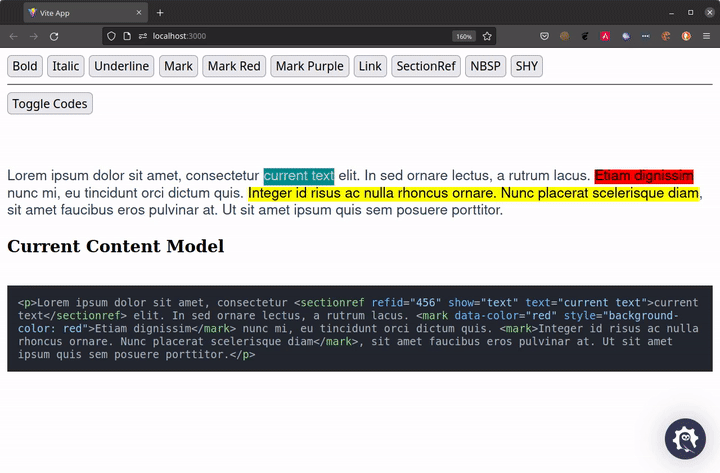The height and width of the screenshot is (473, 720).
Task: Insert a soft hyphen with SHY
Action: 527,66
